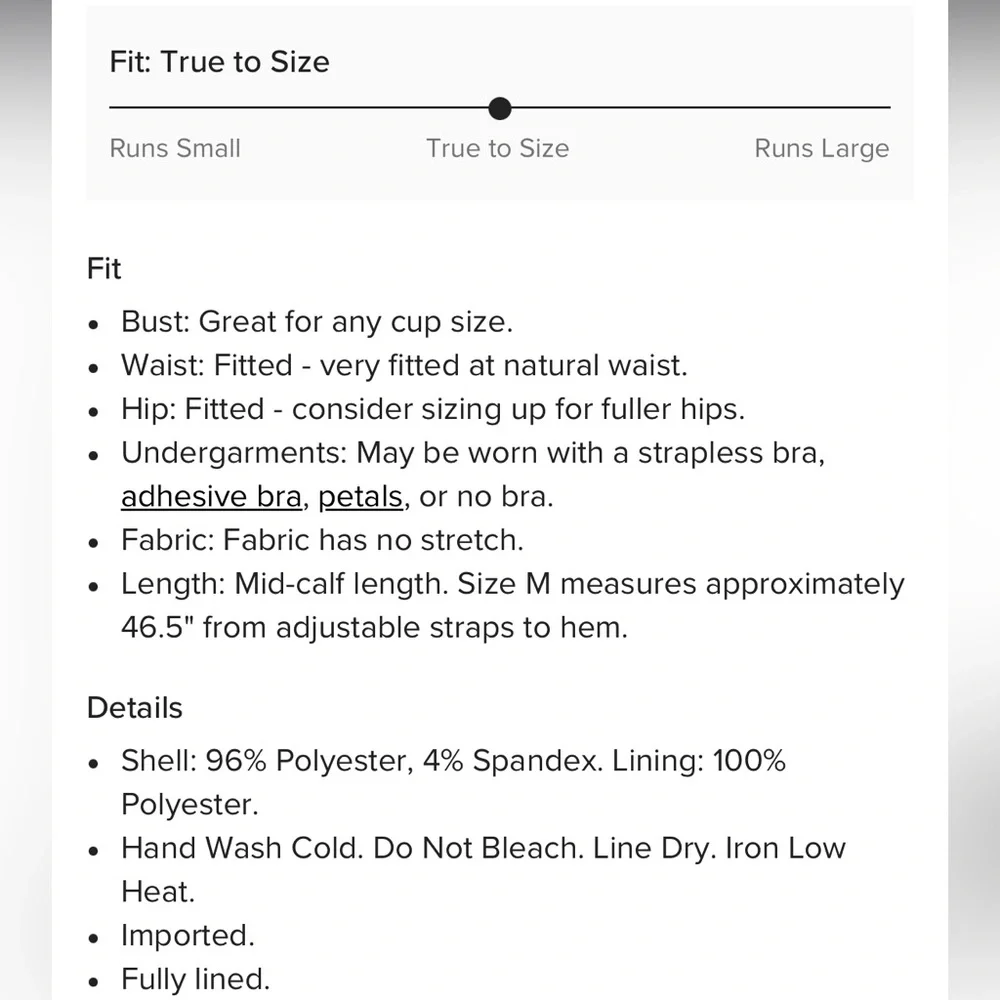The image size is (1000, 1000).
Task: Click the Details section heading
Action: [135, 708]
